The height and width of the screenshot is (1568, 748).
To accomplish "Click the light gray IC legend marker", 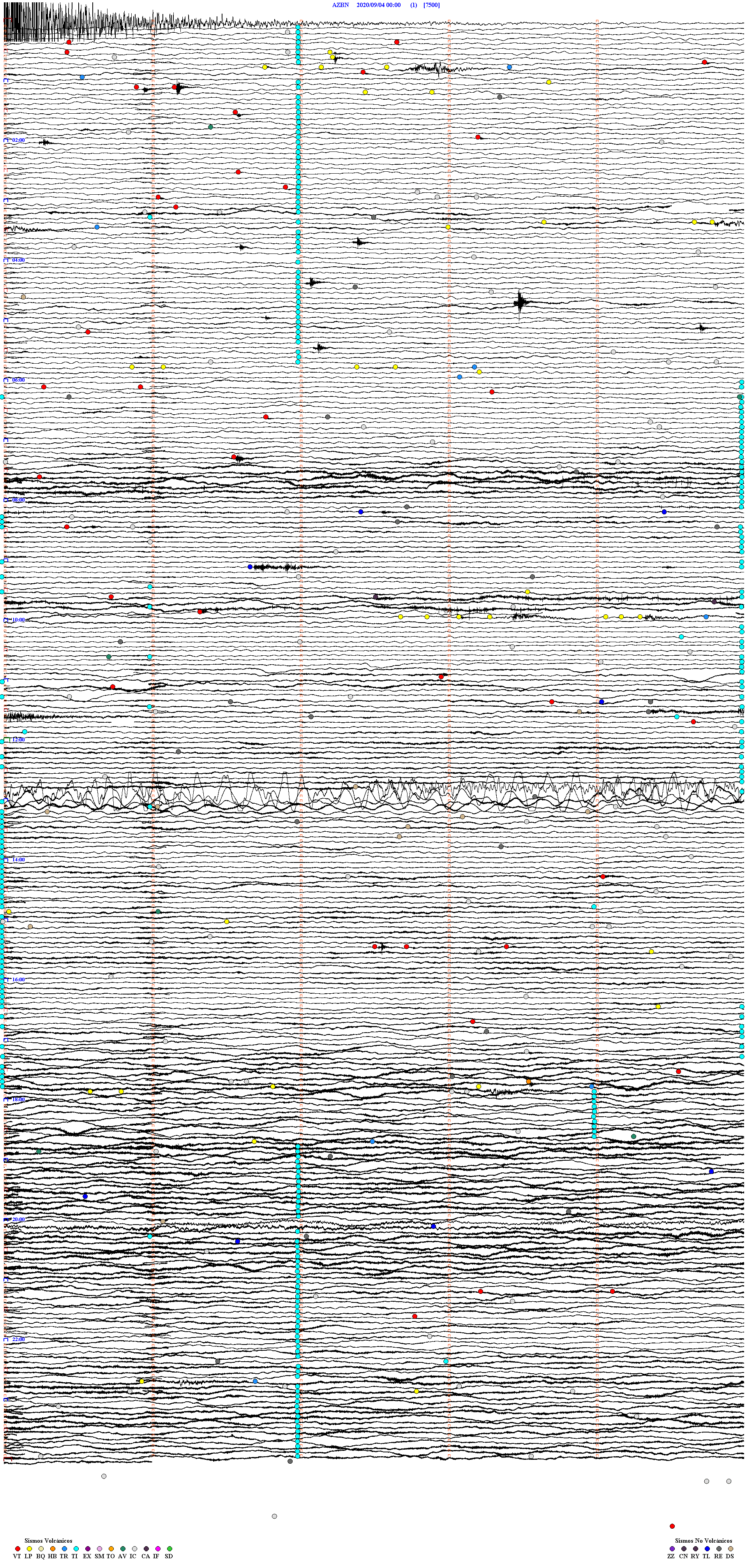I will pos(135,1549).
